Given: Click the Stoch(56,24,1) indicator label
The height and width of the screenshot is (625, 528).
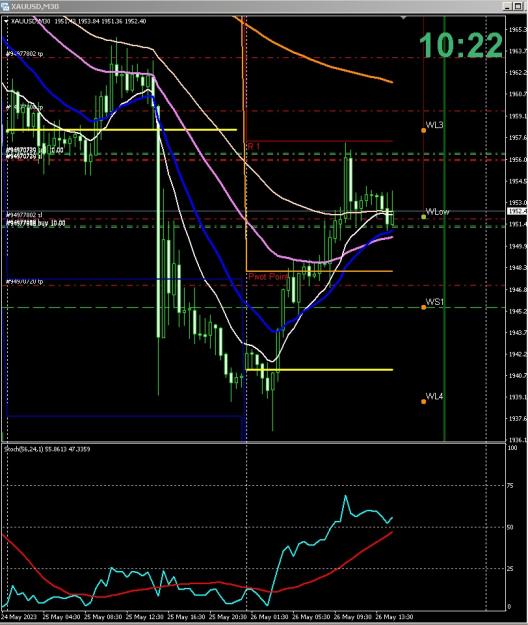Looking at the screenshot, I should coord(47,449).
